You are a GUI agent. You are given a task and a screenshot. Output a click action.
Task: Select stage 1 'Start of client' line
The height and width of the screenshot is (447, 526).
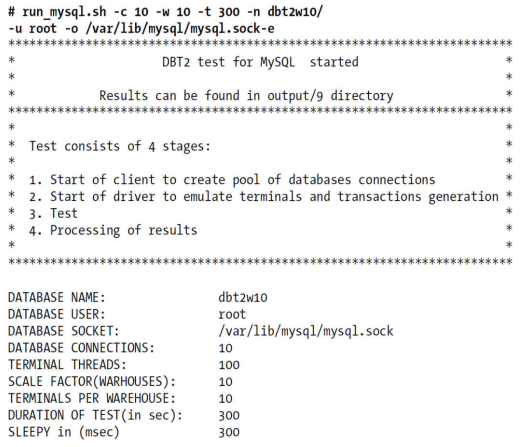click(x=232, y=180)
